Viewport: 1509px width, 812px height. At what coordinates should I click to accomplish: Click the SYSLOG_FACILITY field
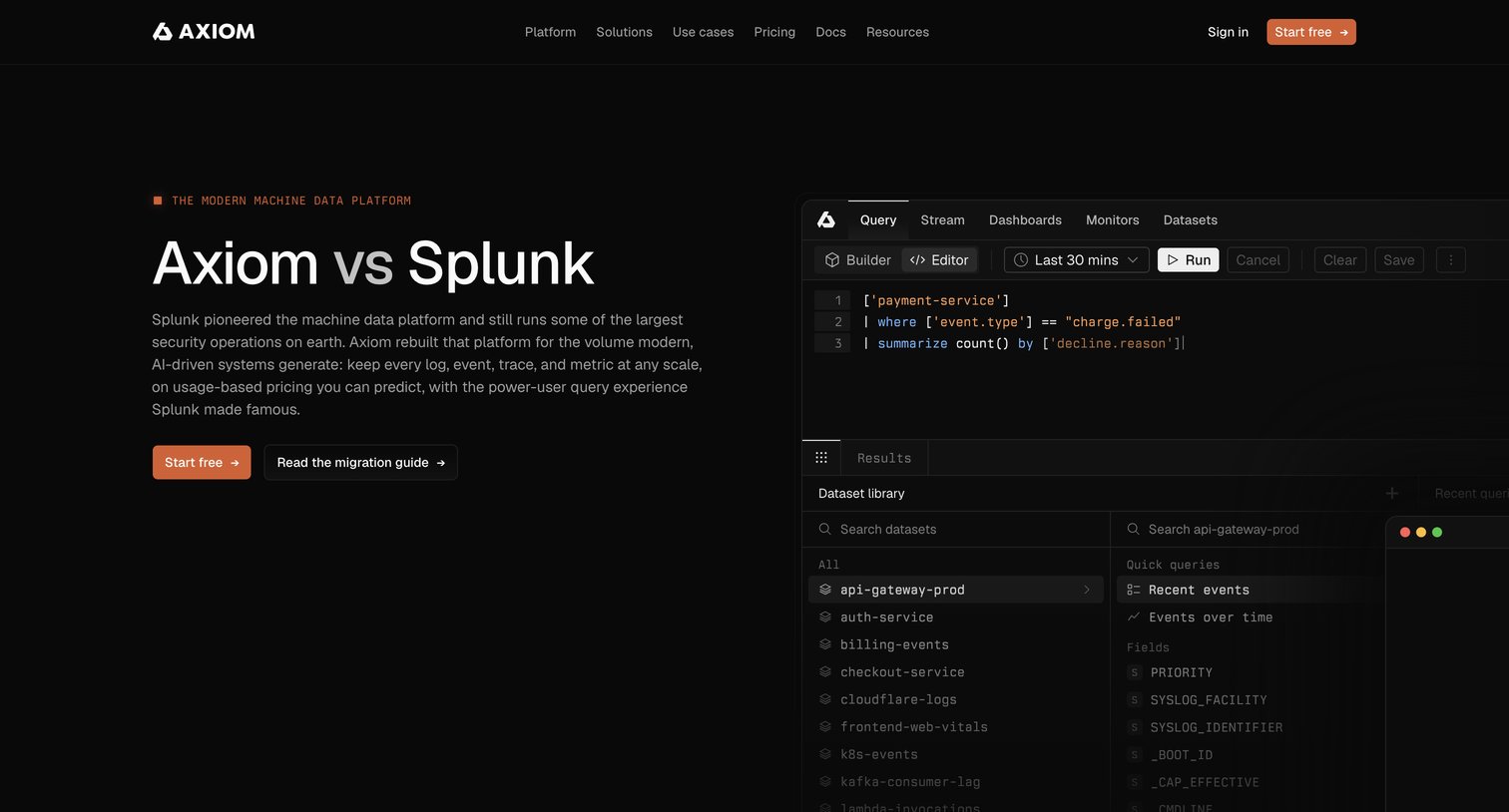point(1208,700)
